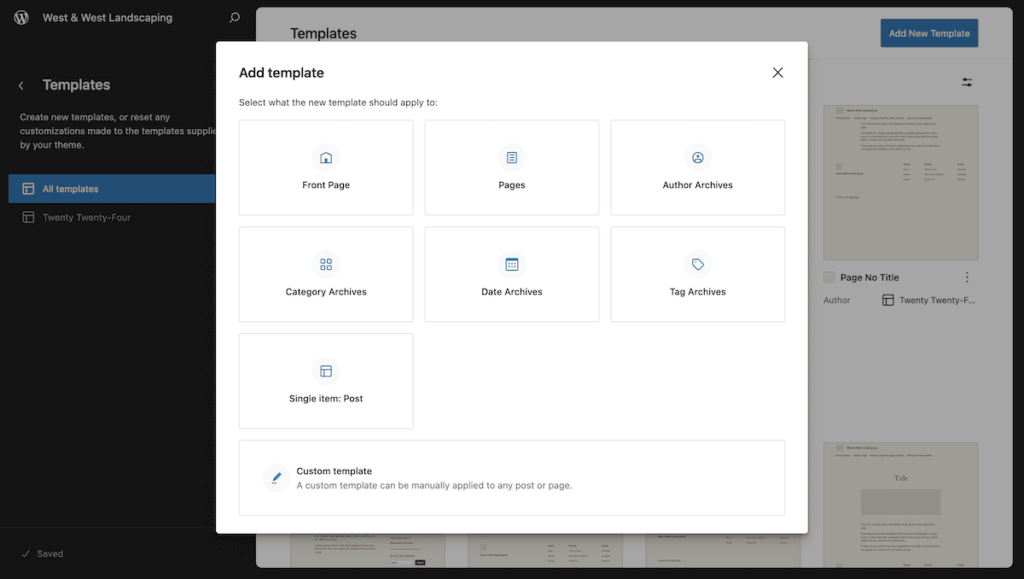Choose the Author Archives template icon

[x=697, y=157]
